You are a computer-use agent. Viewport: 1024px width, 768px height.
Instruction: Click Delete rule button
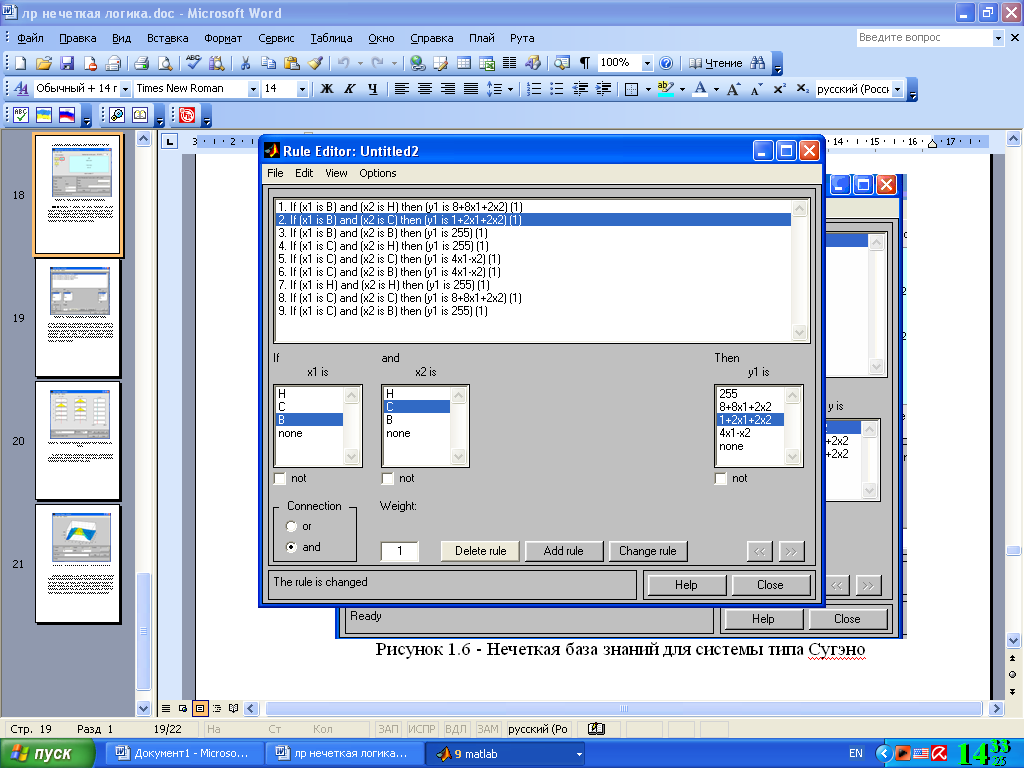point(480,551)
